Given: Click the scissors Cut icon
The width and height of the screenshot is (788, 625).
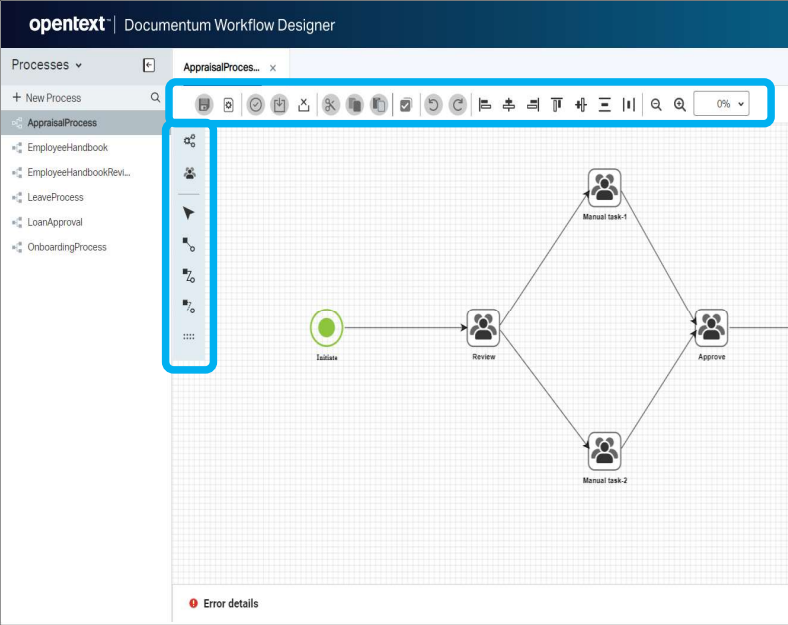Looking at the screenshot, I should pyautogui.click(x=330, y=104).
